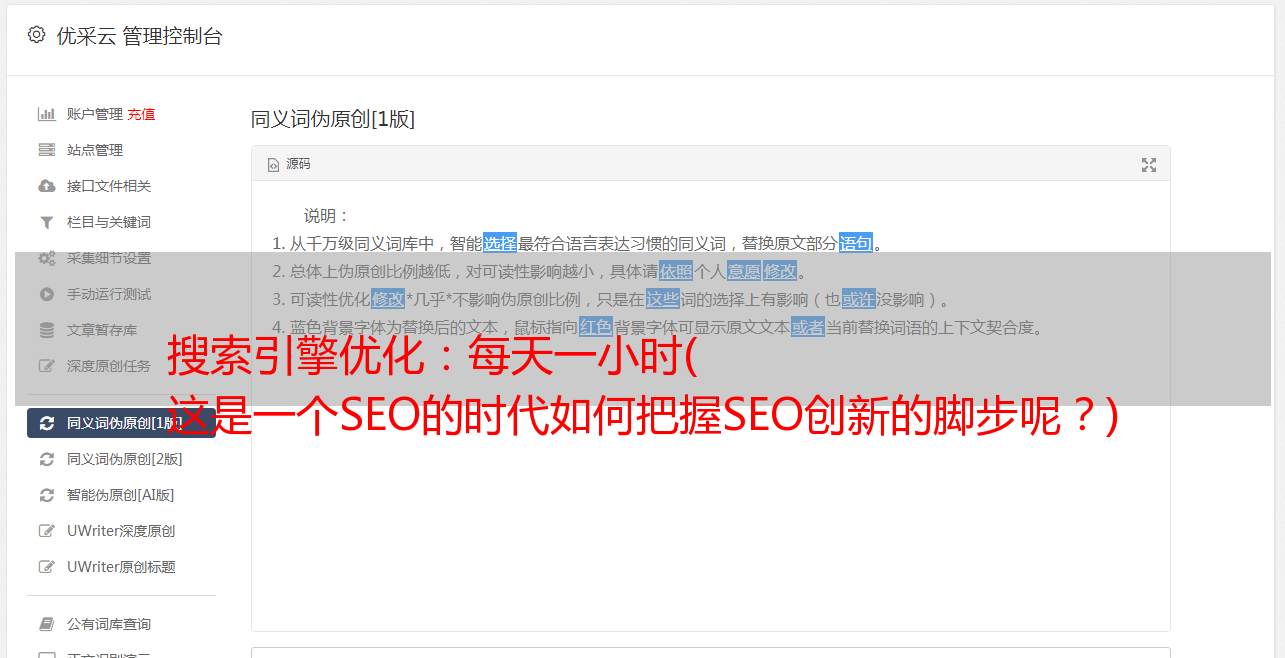Open the active 同义词伪原创[1版] menu item

point(121,423)
